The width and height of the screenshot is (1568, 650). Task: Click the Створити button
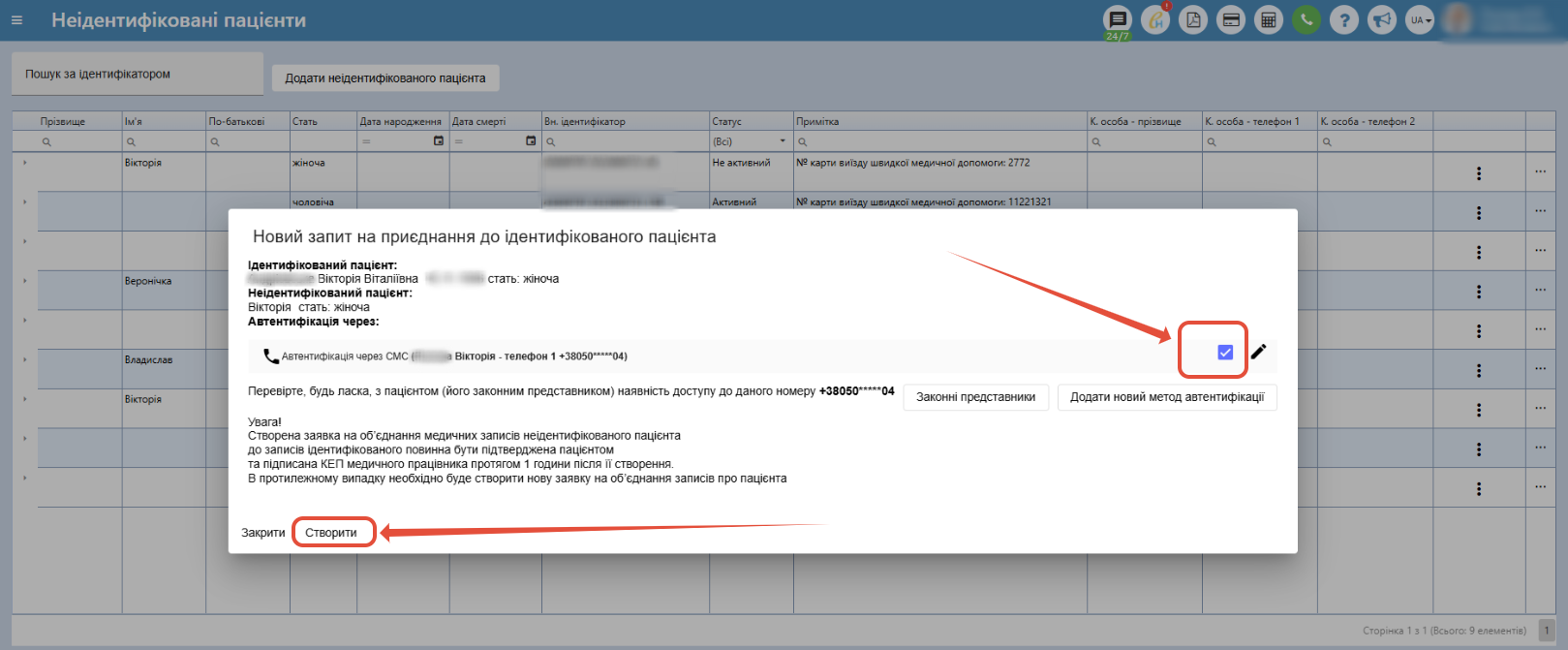[331, 533]
